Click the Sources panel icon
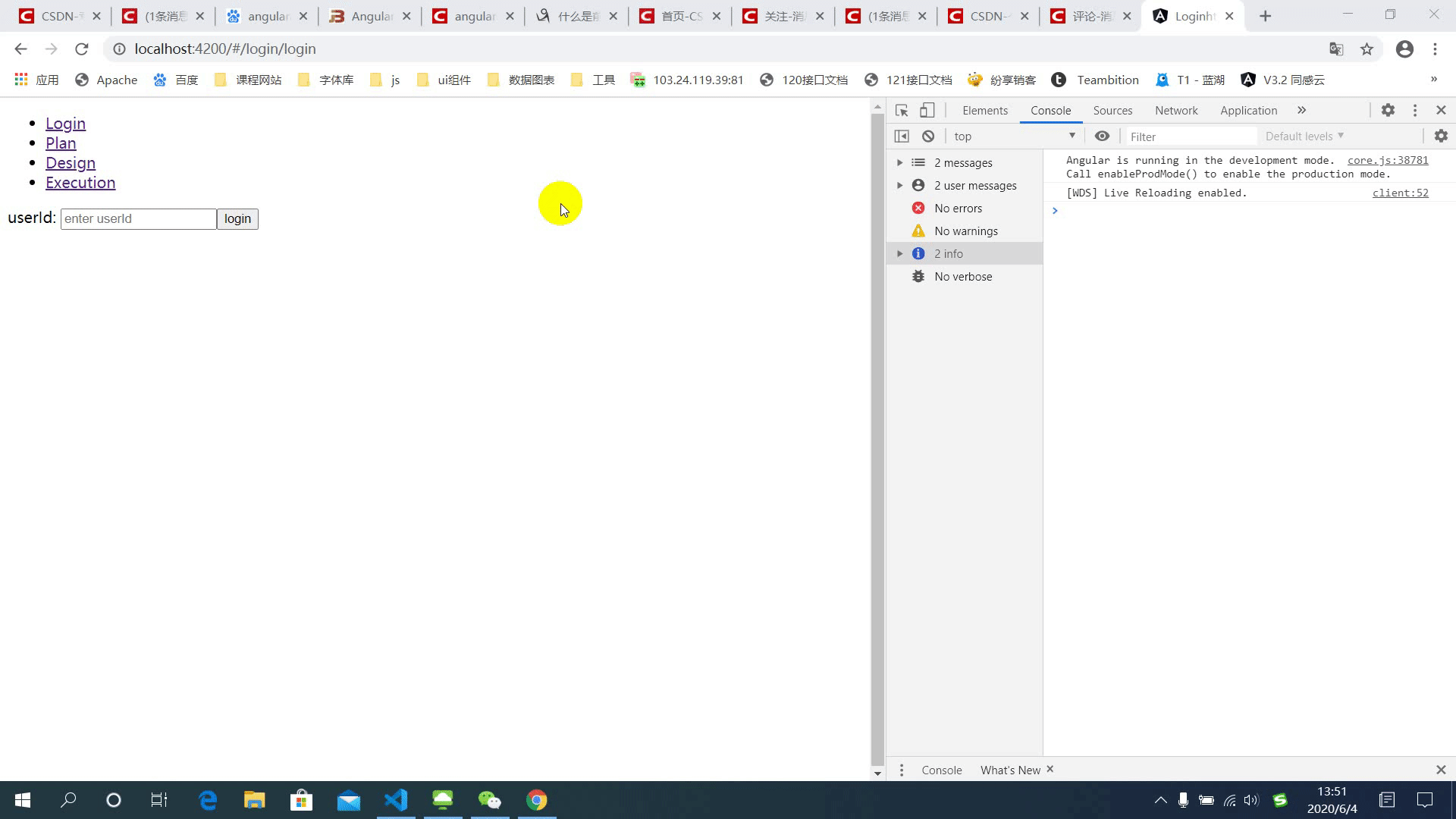Image resolution: width=1456 pixels, height=819 pixels. [1112, 110]
